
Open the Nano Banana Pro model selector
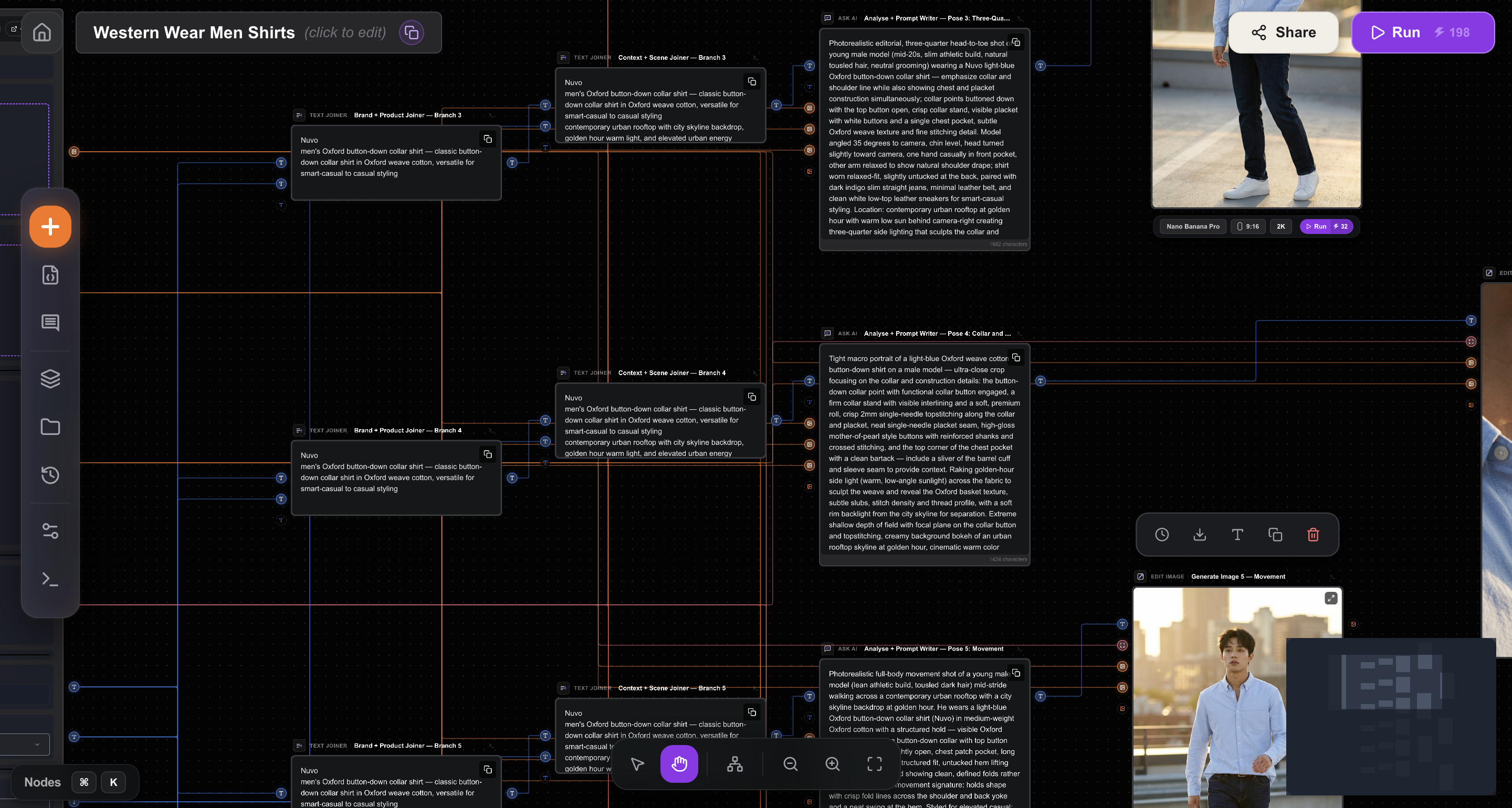click(1193, 227)
